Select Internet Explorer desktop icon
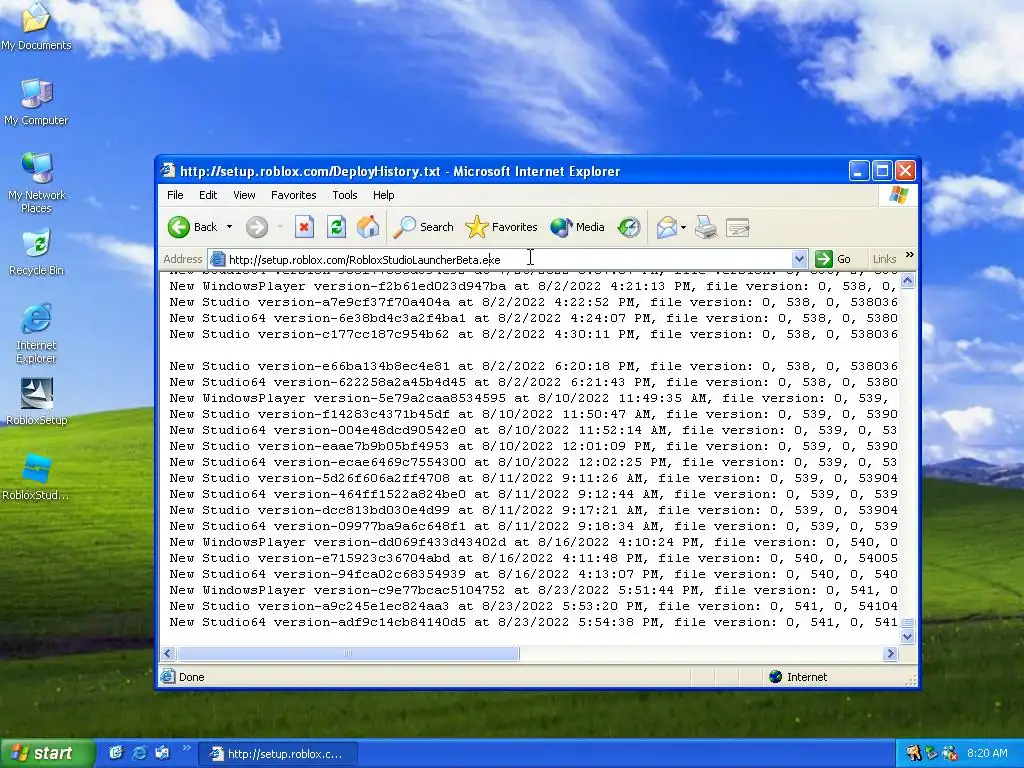The height and width of the screenshot is (768, 1024). [x=36, y=333]
